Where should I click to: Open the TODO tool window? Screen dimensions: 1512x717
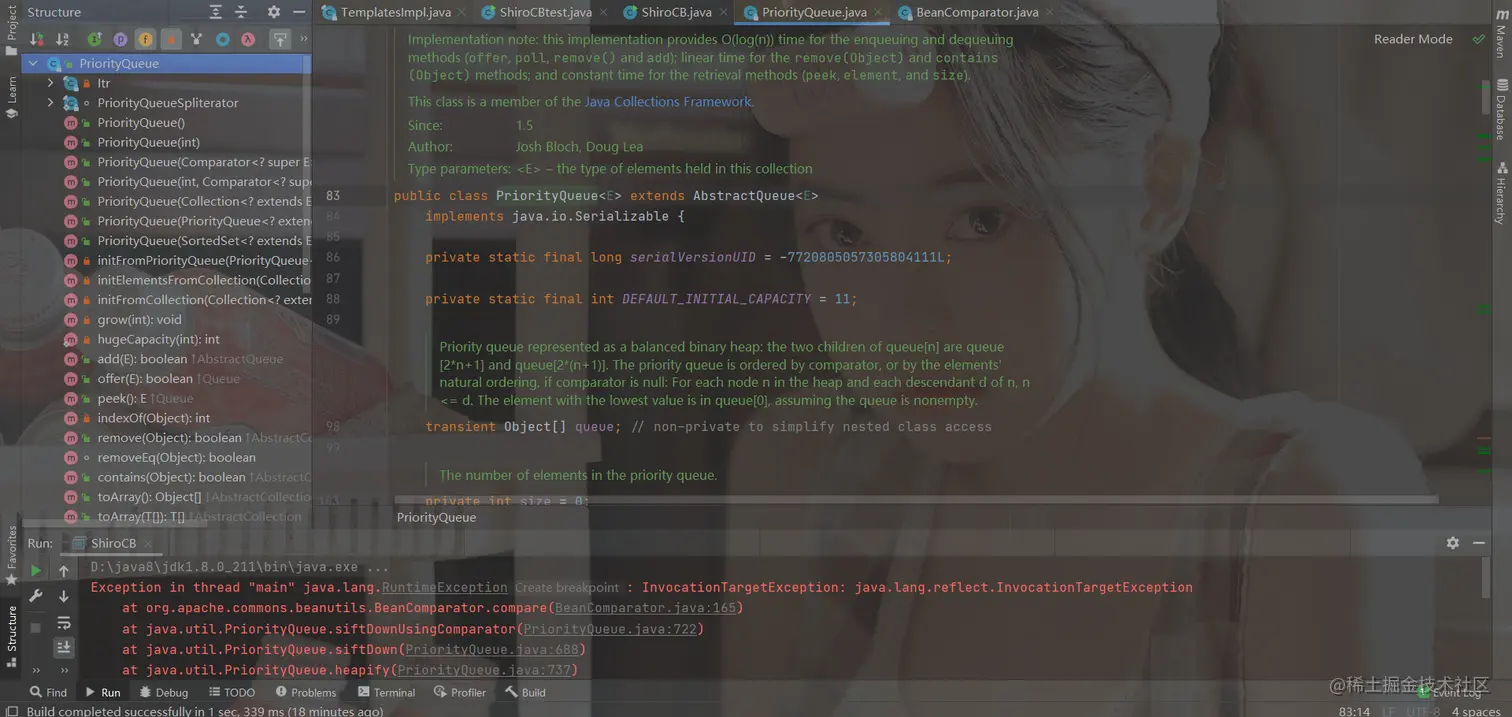[x=231, y=692]
